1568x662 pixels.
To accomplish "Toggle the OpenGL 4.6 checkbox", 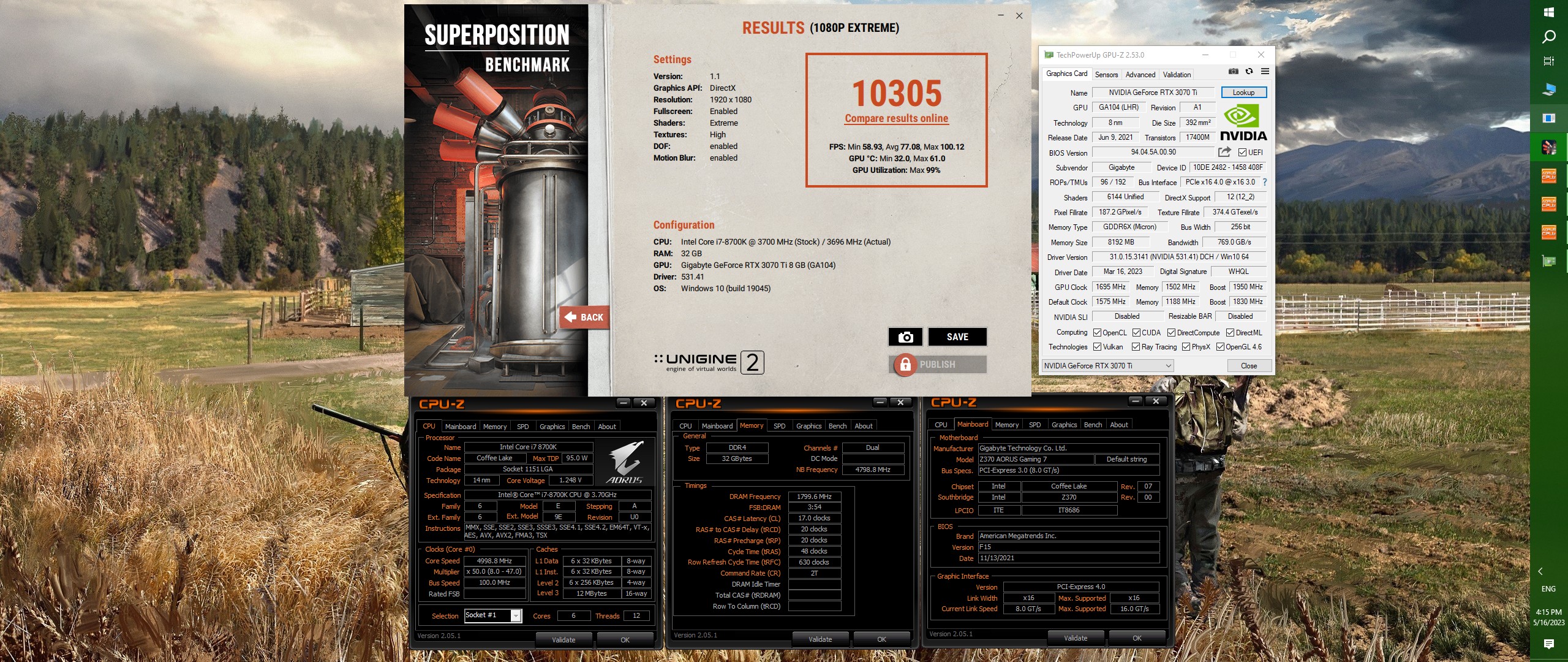I will click(x=1221, y=347).
